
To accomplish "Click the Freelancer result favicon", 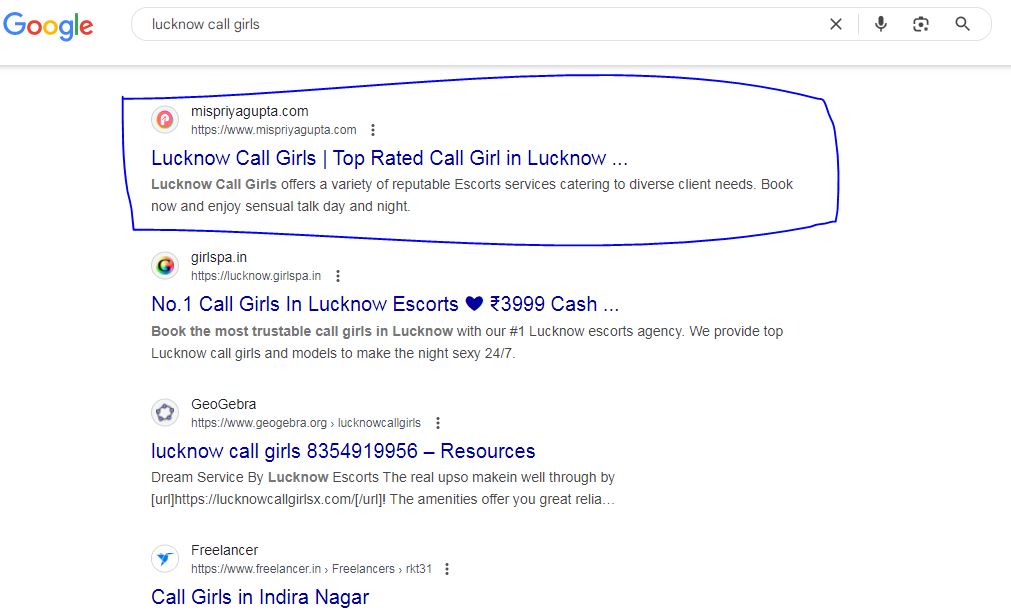I will pyautogui.click(x=164, y=559).
